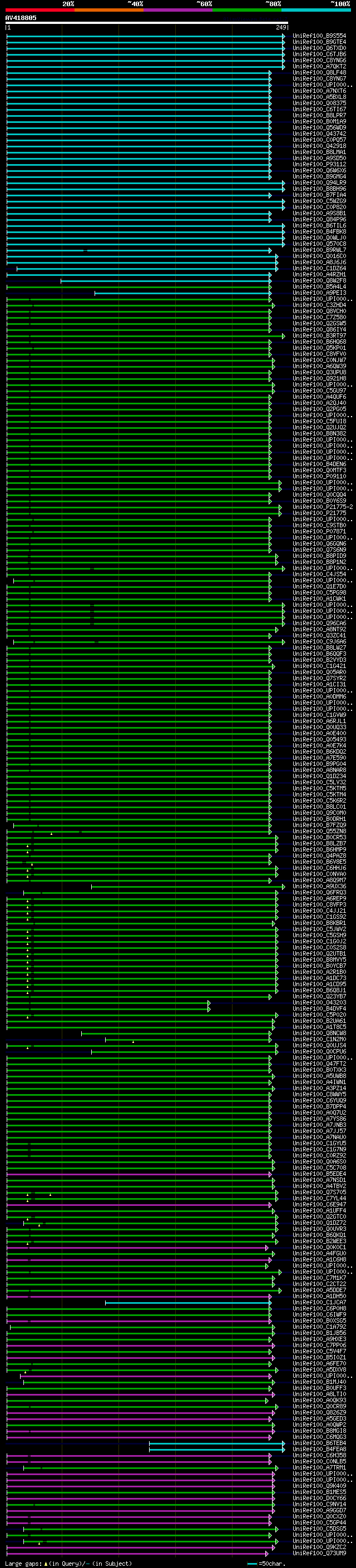Click the UniRef100_A3PZ14 label
356x1568 pixels.
coord(319,1089)
